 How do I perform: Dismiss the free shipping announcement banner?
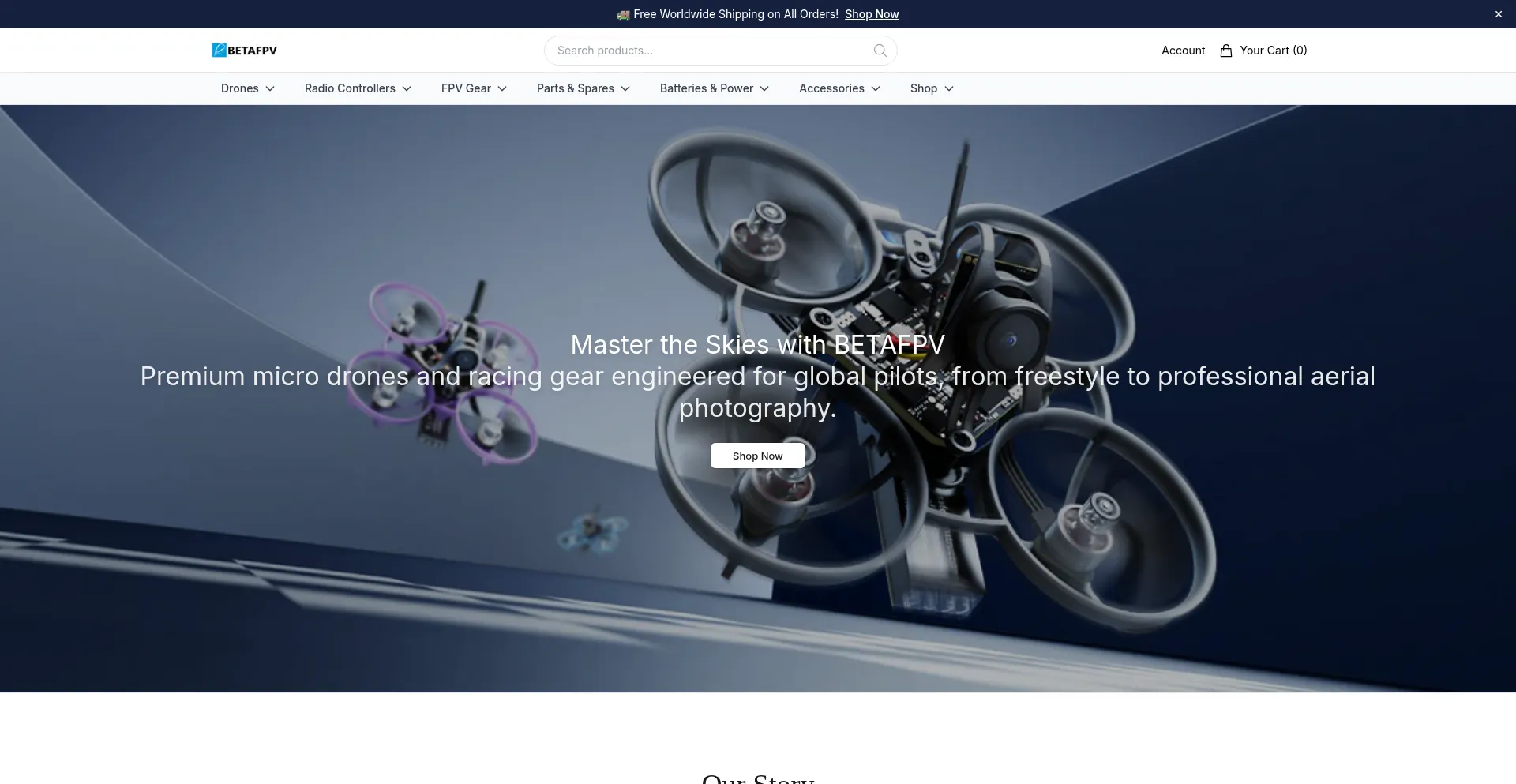tap(1498, 14)
